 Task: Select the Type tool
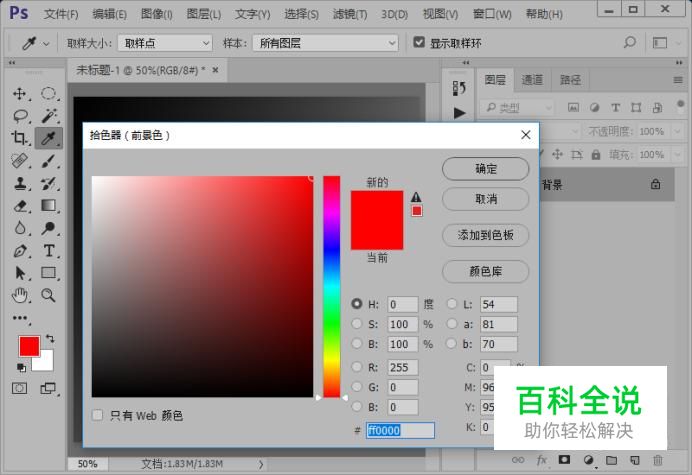tap(49, 251)
